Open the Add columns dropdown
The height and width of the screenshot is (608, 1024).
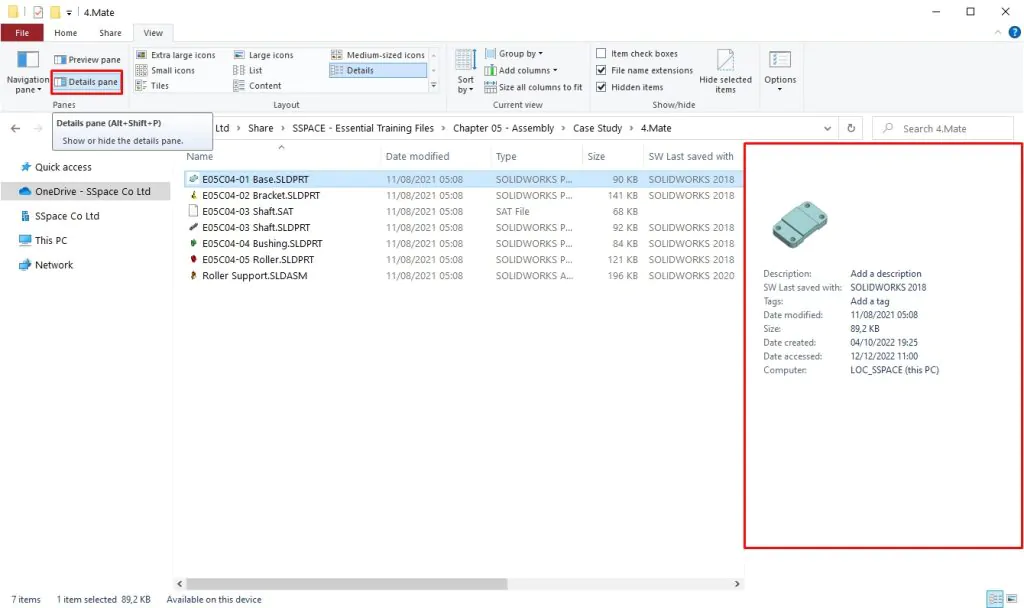pyautogui.click(x=521, y=71)
